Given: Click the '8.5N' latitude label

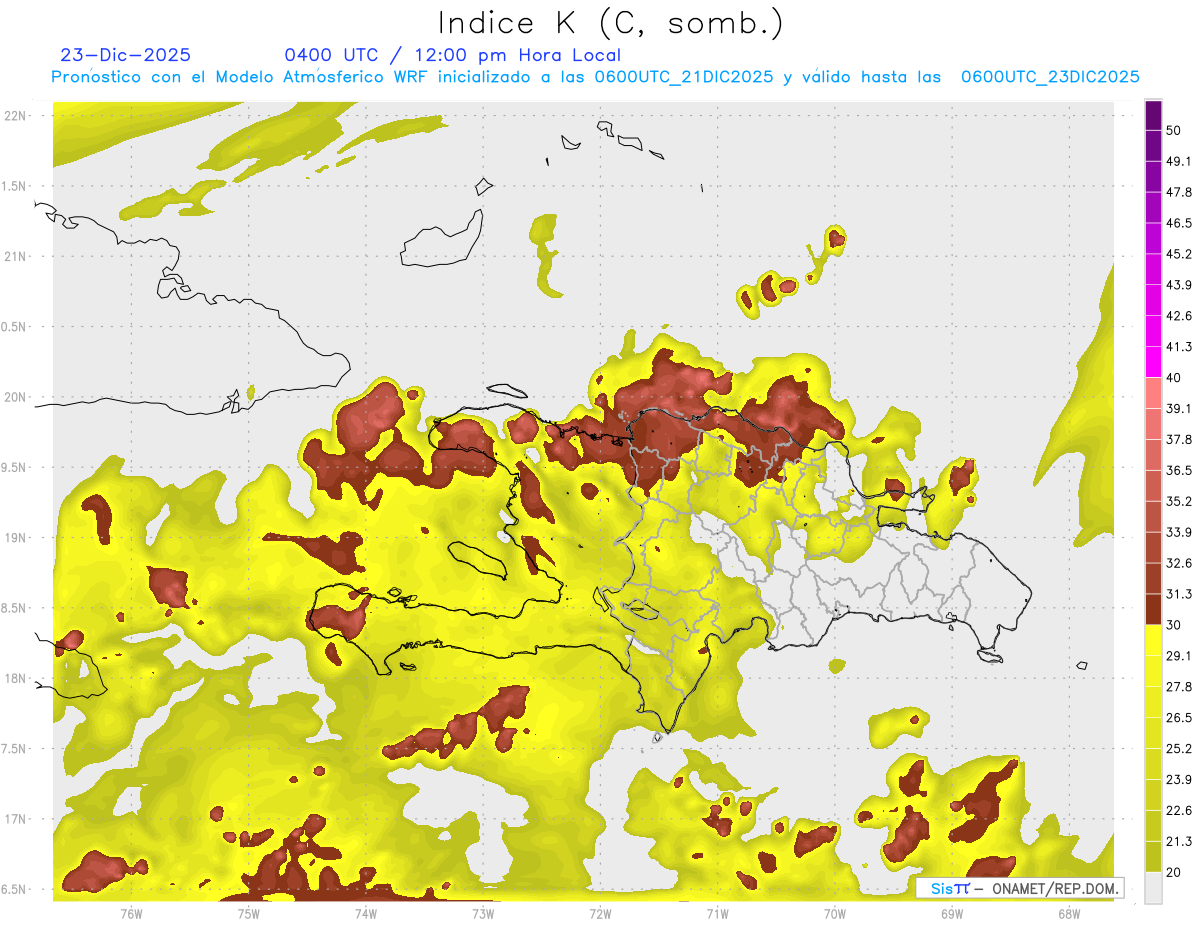Looking at the screenshot, I should [x=15, y=608].
